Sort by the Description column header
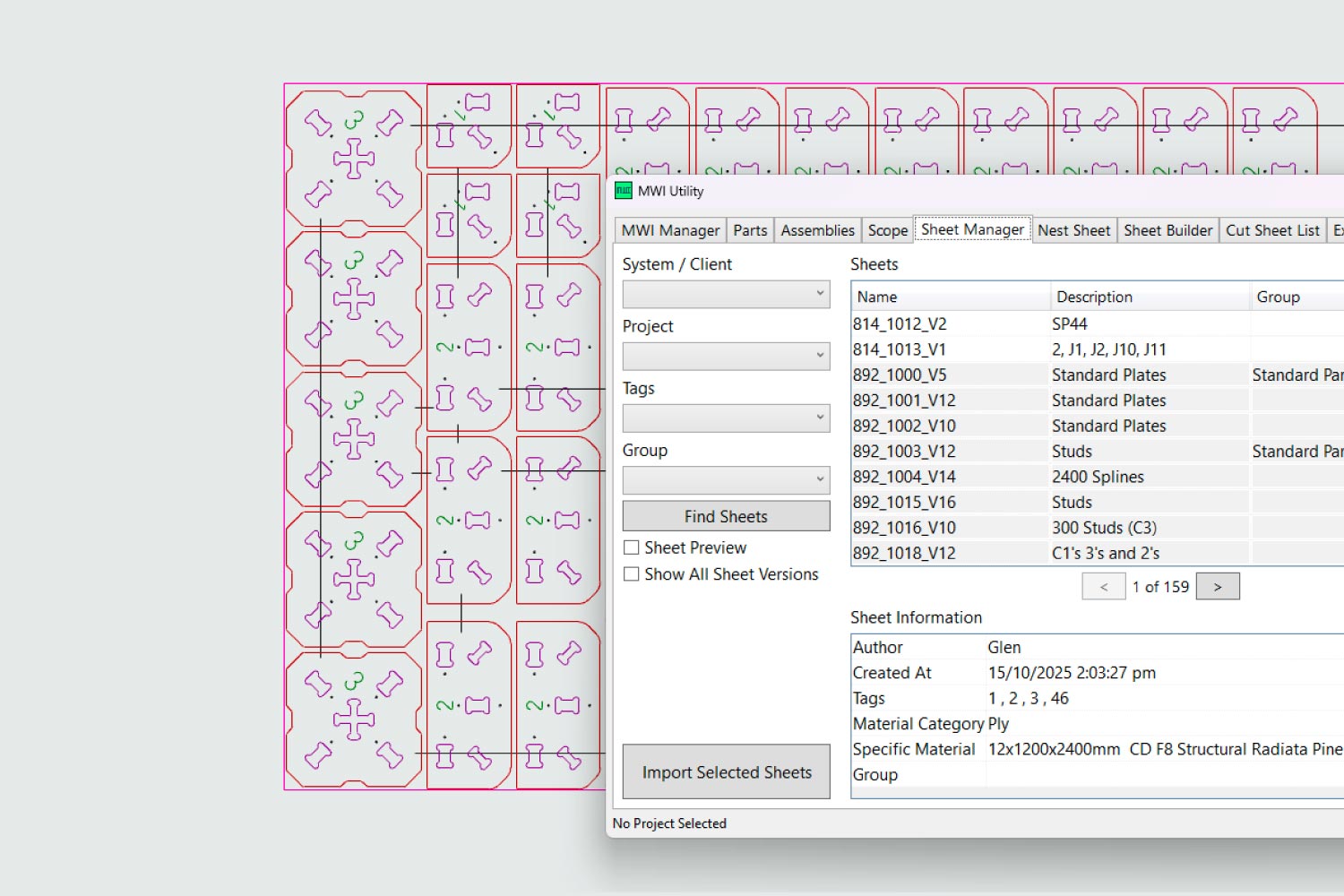Viewport: 1344px width, 896px height. point(1150,297)
